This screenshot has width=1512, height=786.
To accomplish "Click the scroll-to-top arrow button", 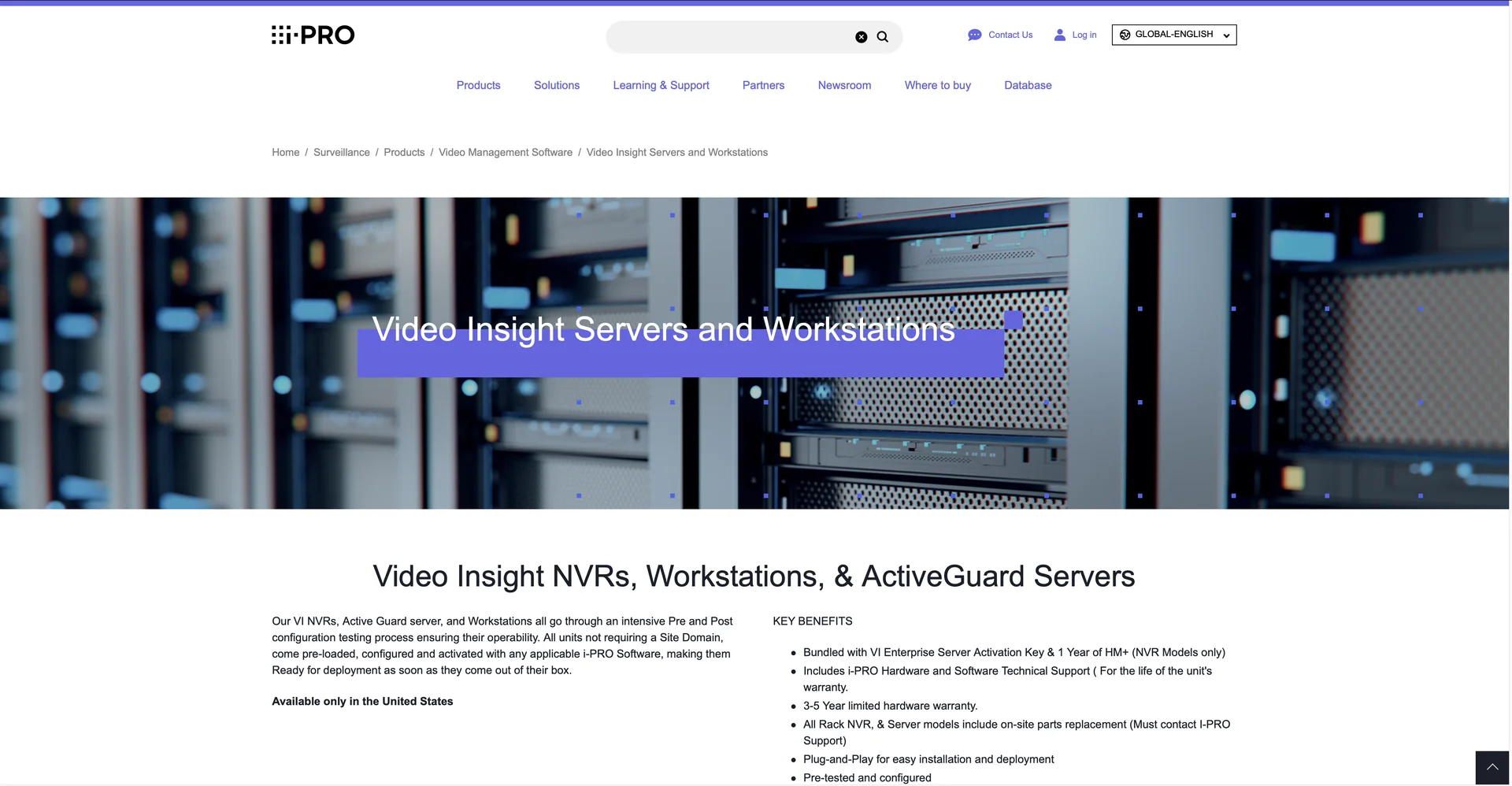I will coord(1492,767).
